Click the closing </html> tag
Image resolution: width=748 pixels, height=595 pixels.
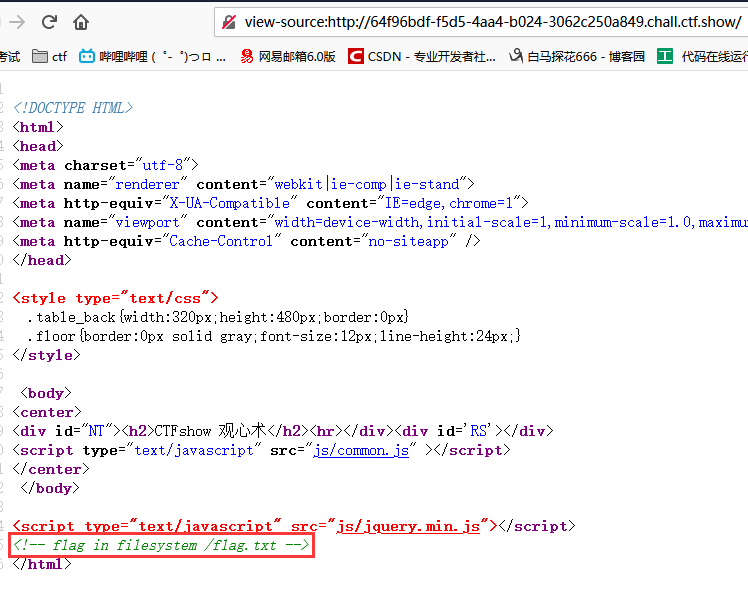pos(42,564)
